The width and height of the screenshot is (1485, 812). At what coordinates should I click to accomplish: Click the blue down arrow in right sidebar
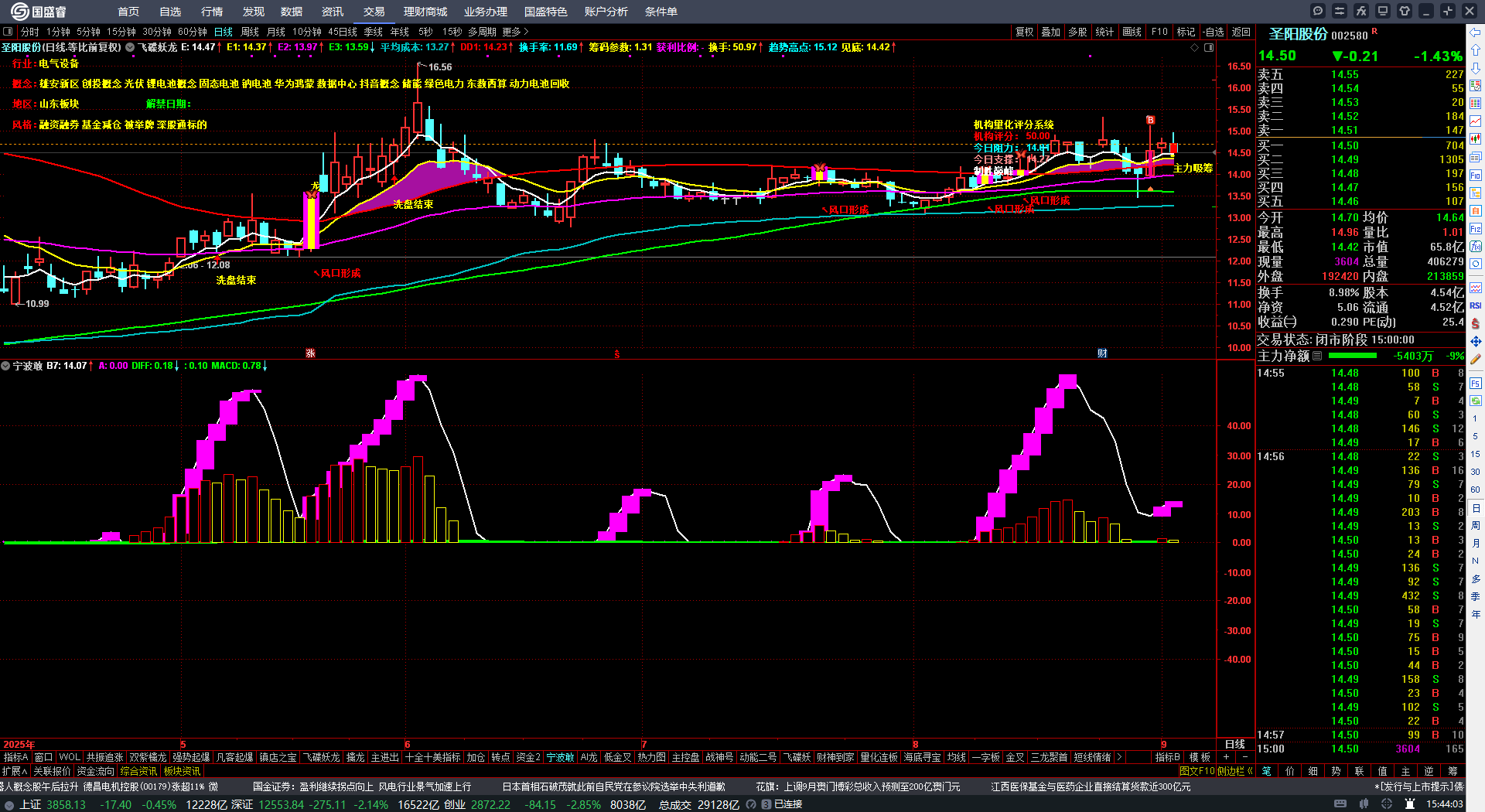pyautogui.click(x=1476, y=67)
